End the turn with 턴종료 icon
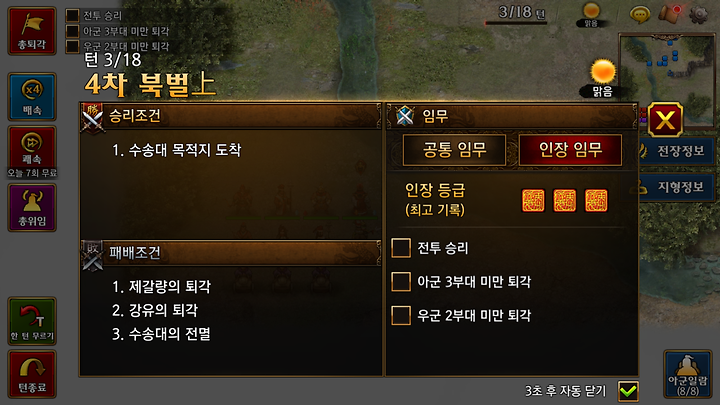Image resolution: width=720 pixels, height=405 pixels. point(32,374)
